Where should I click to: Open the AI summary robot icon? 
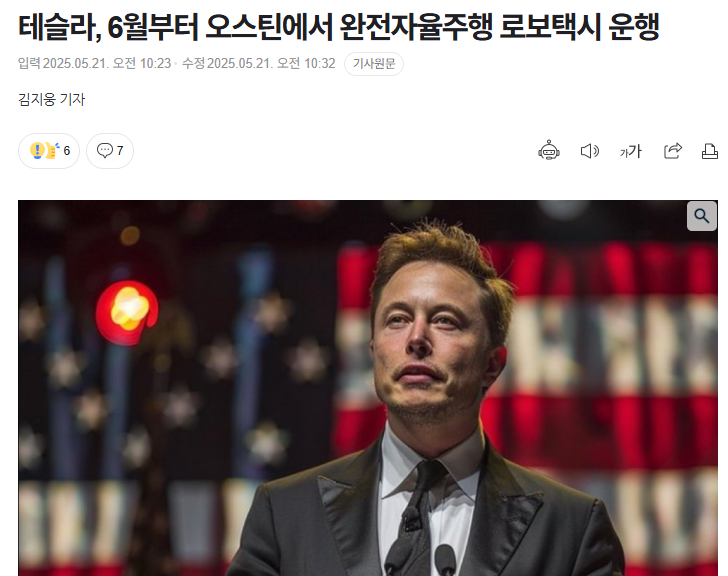549,150
